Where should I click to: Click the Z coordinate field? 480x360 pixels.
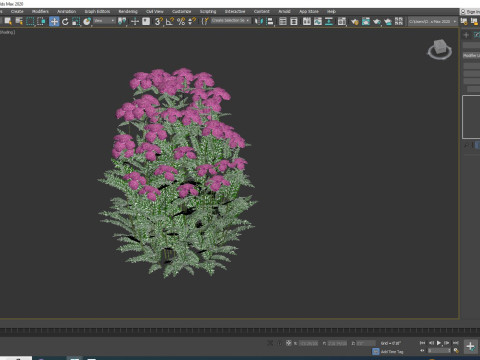click(x=366, y=343)
